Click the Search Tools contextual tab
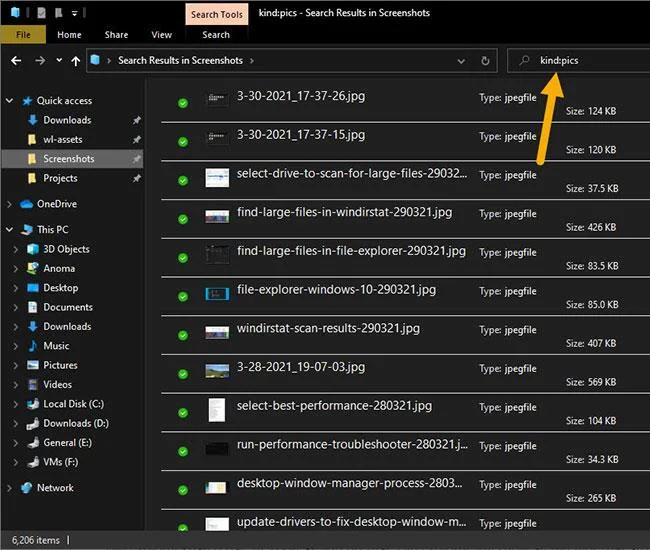The height and width of the screenshot is (550, 650). [217, 15]
